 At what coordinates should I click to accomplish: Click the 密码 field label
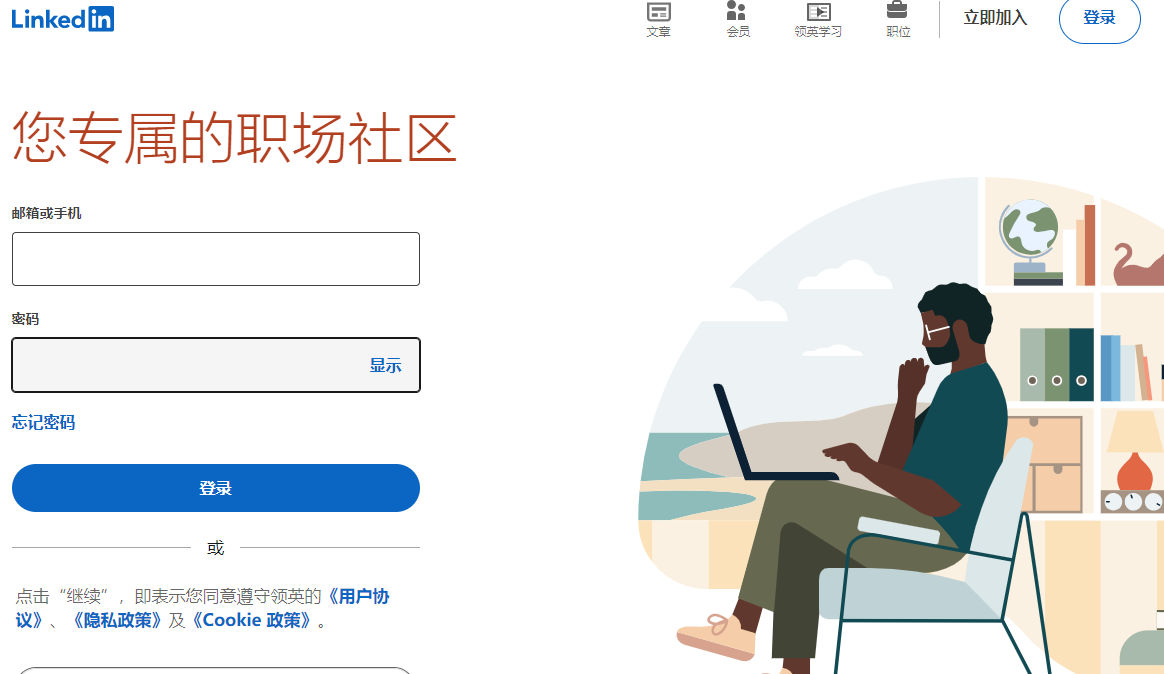pyautogui.click(x=25, y=319)
